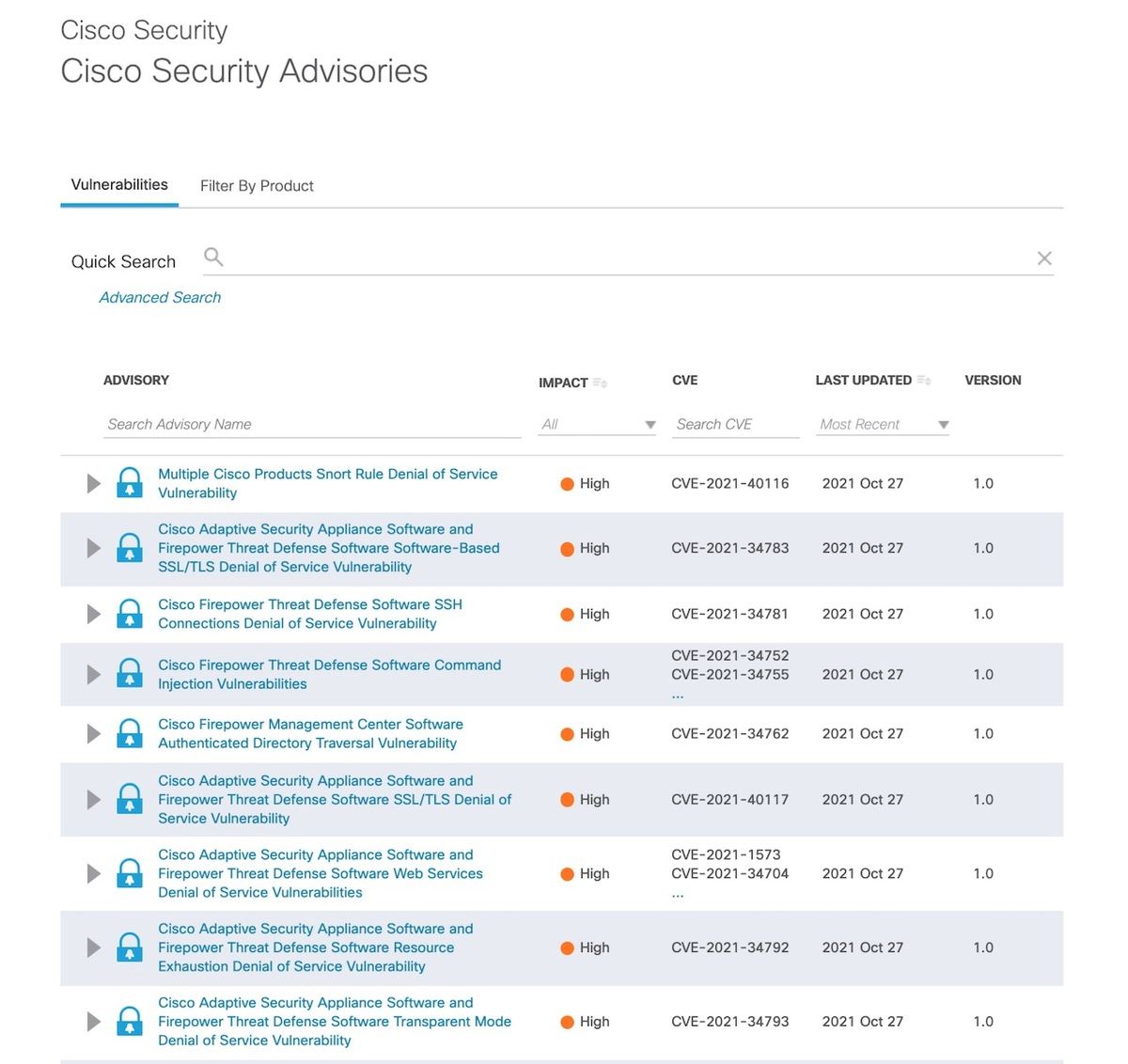This screenshot has width=1128, height=1064.
Task: Click the CVE-2021-34793 cell
Action: (730, 1022)
